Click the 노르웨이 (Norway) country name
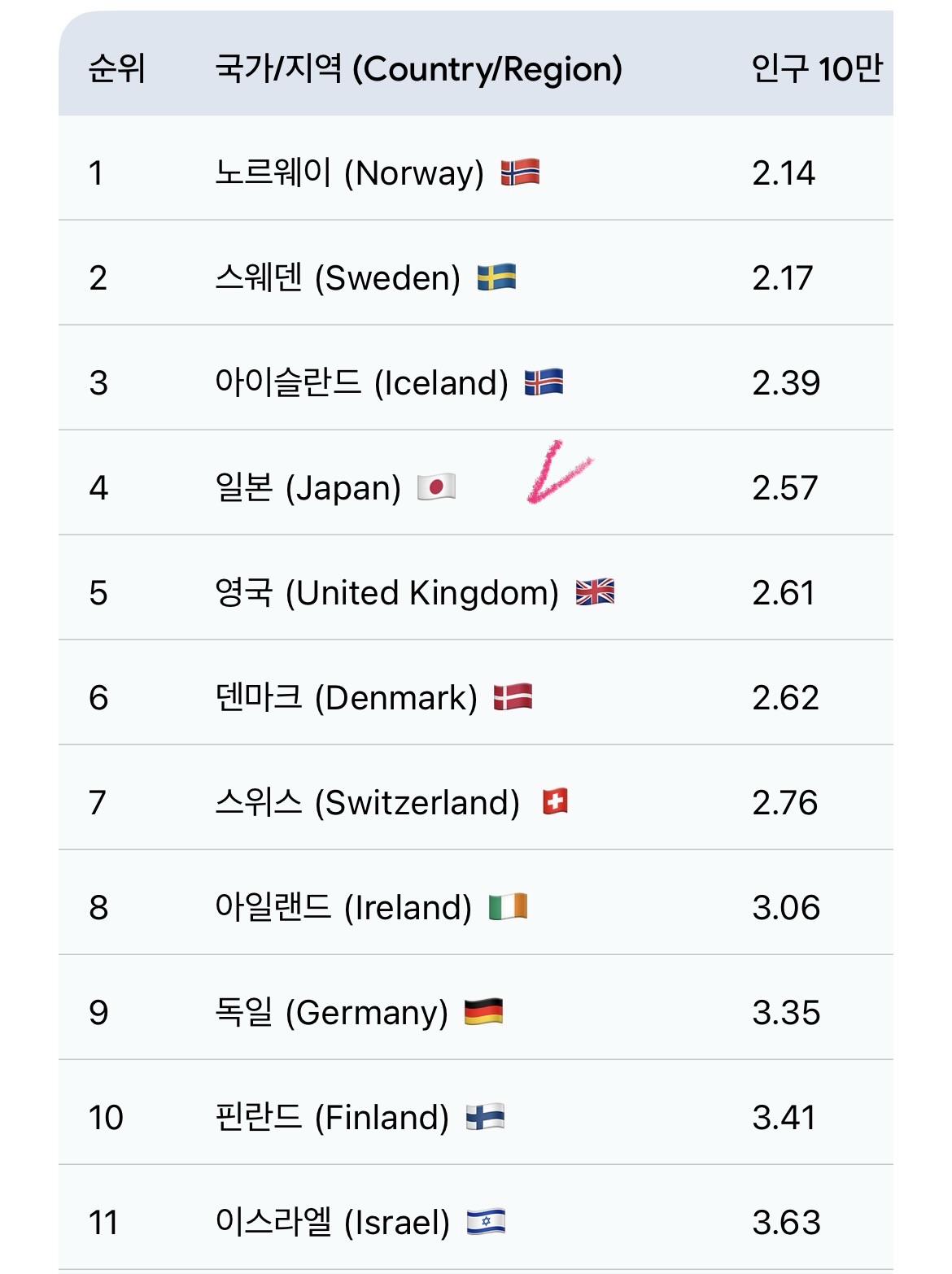Image resolution: width=952 pixels, height=1274 pixels. click(349, 172)
